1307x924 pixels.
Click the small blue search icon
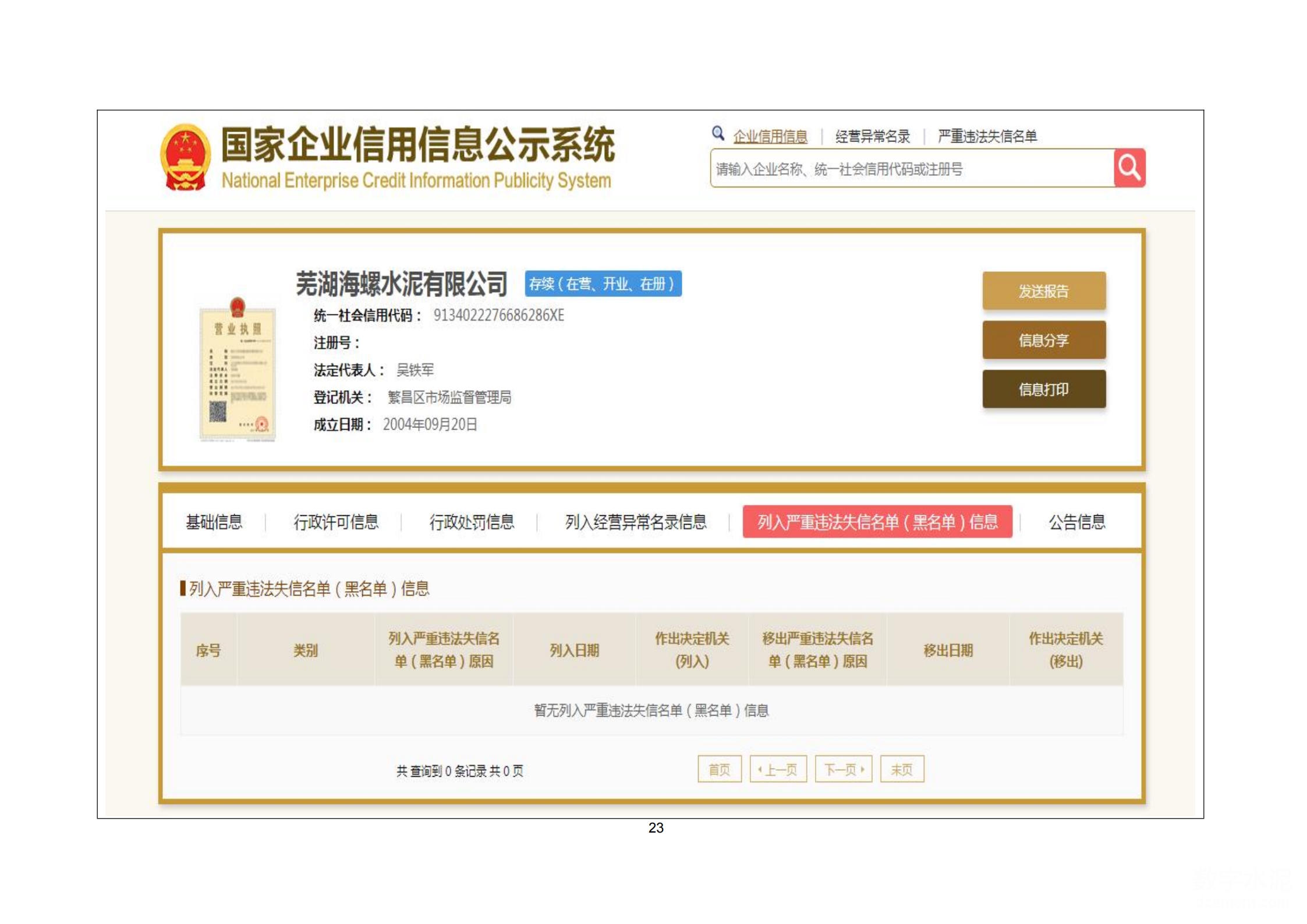tap(717, 133)
